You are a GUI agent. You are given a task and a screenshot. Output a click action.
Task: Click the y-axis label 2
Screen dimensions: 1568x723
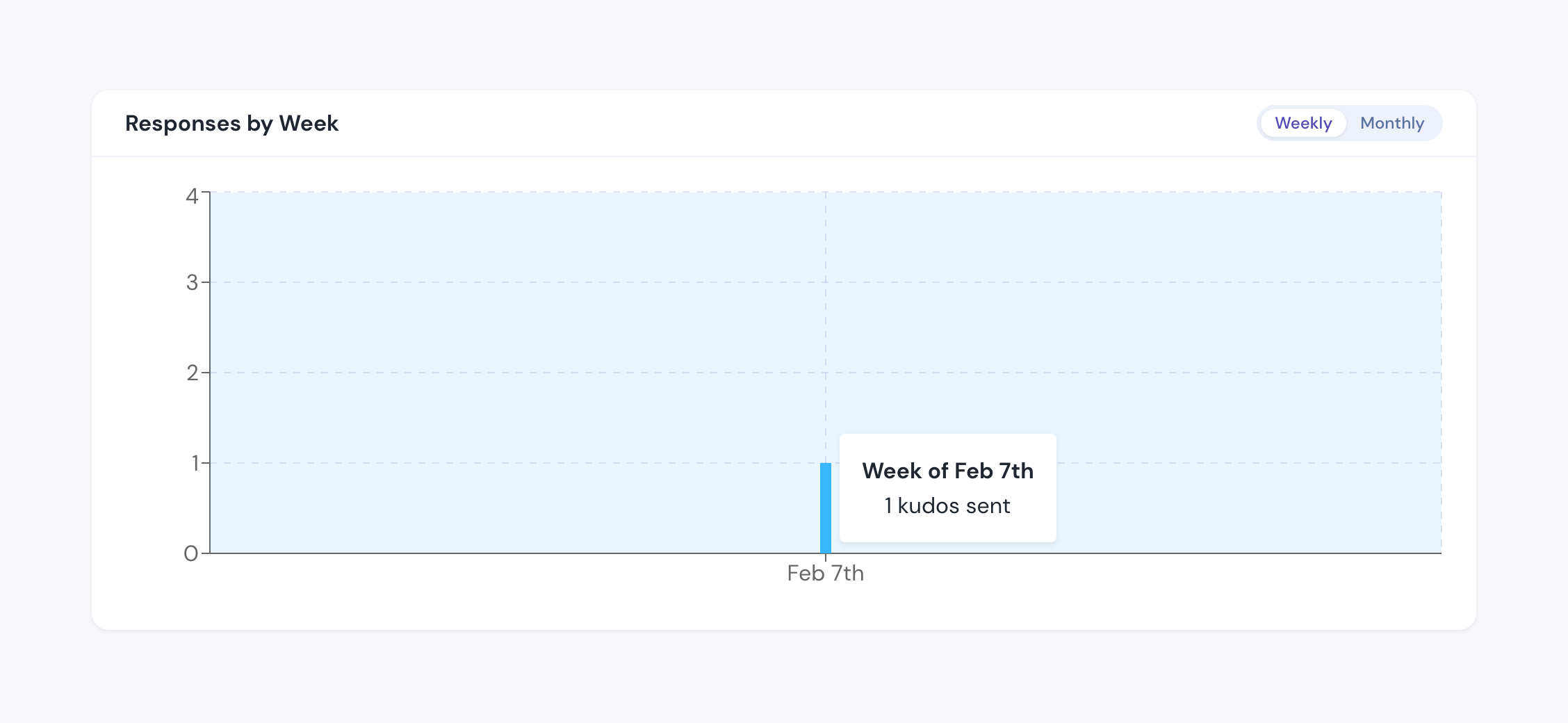pyautogui.click(x=192, y=373)
